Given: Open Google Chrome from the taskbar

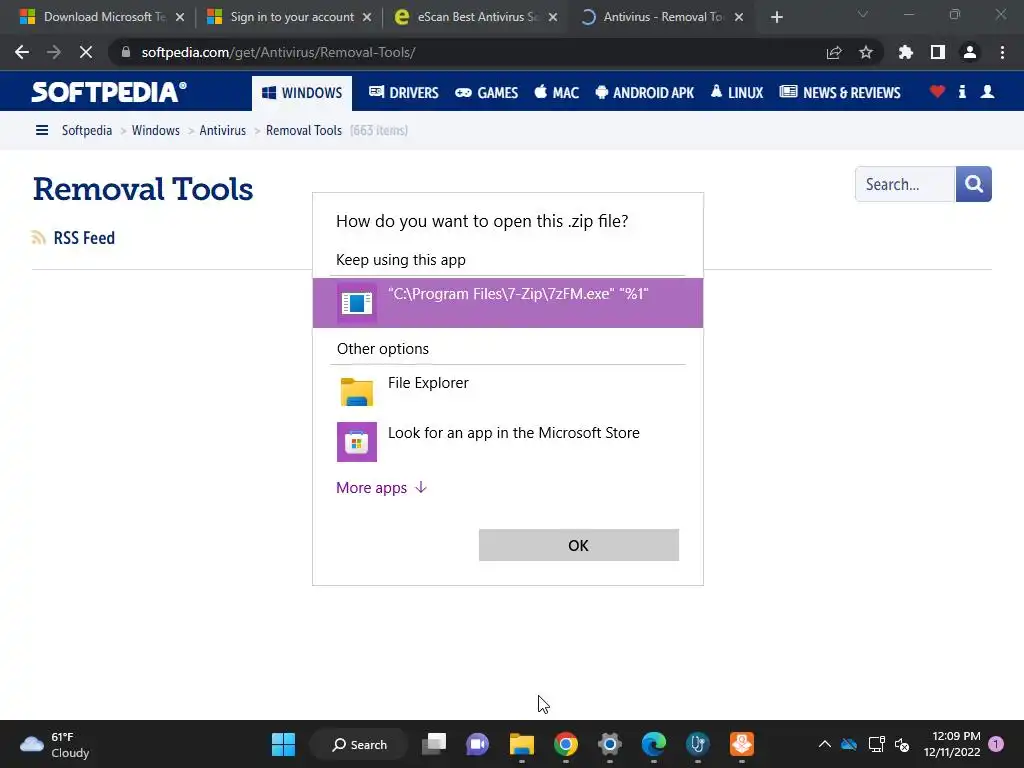Looking at the screenshot, I should 566,744.
